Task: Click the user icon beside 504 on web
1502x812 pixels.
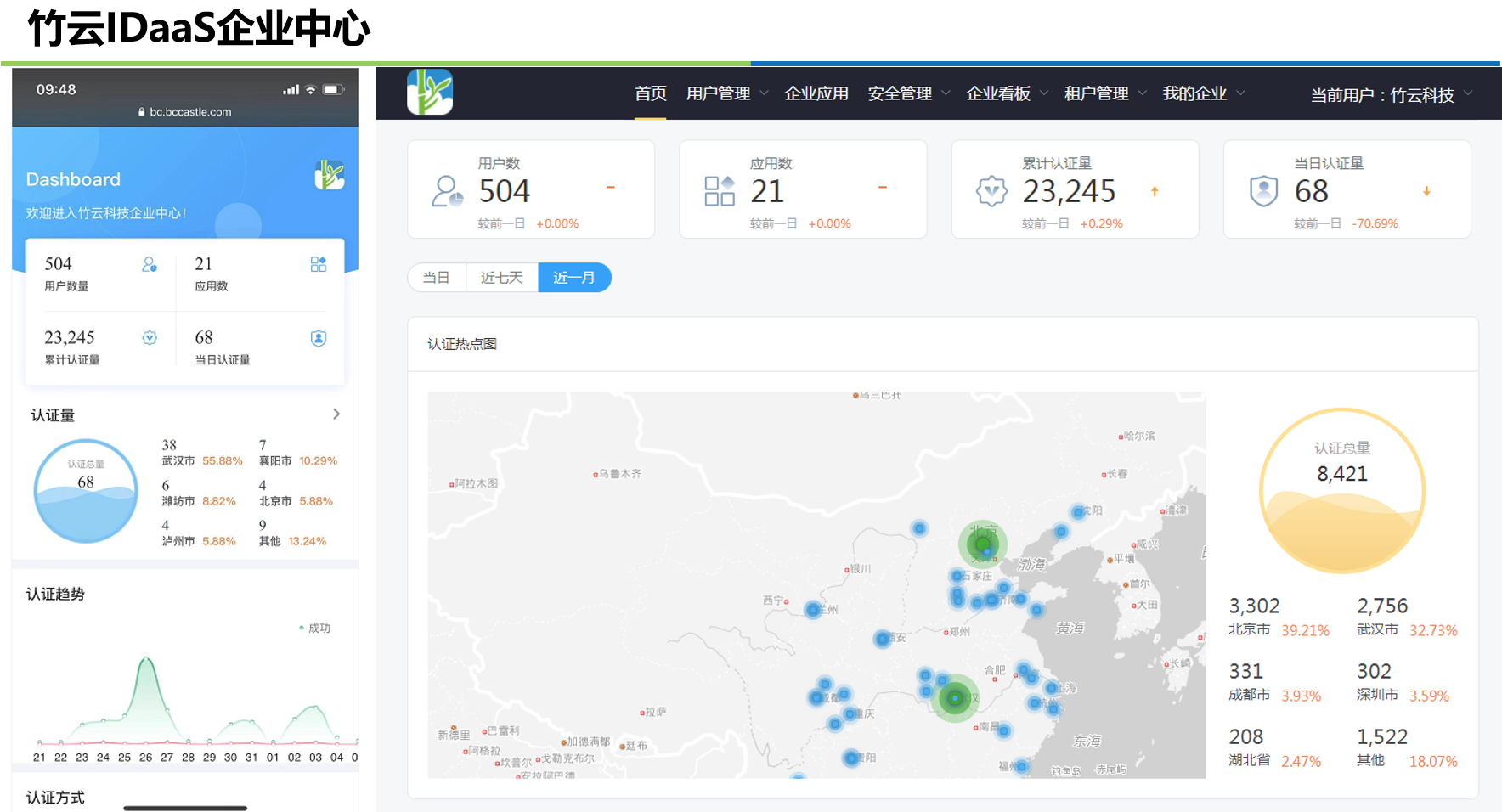Action: click(x=447, y=191)
